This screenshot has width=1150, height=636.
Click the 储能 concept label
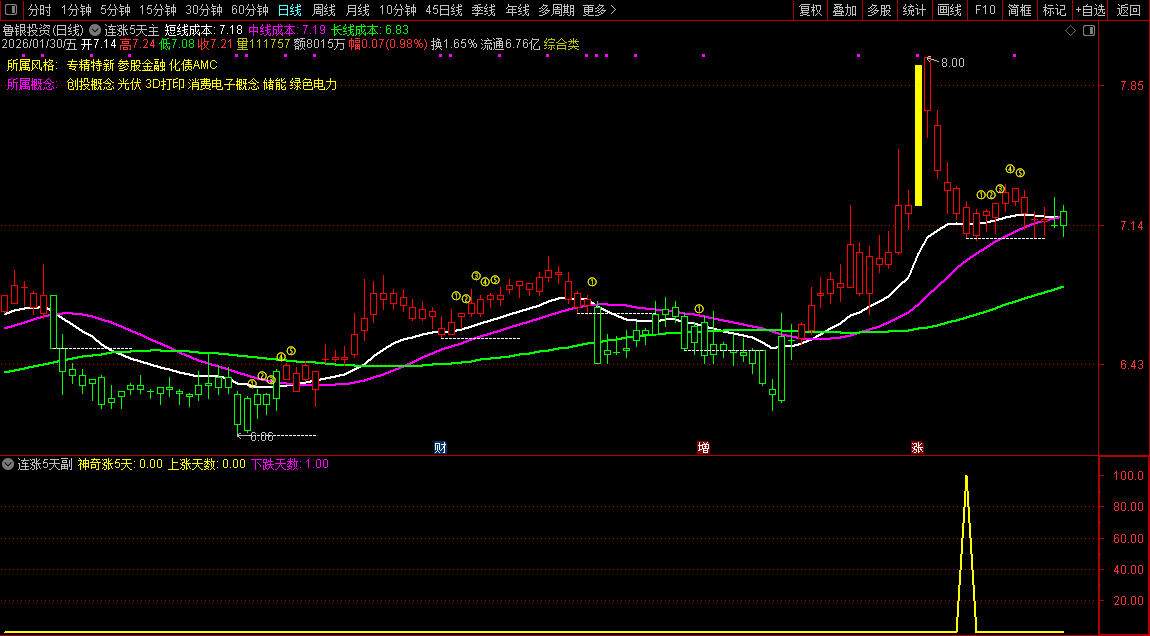pos(274,84)
